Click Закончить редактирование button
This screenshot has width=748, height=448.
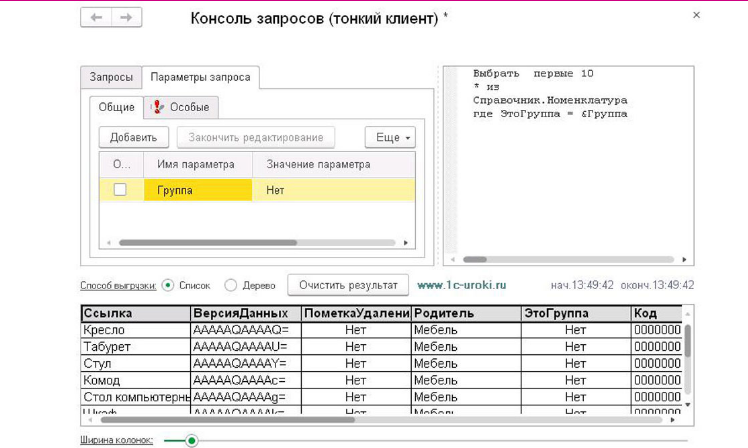[x=256, y=138]
